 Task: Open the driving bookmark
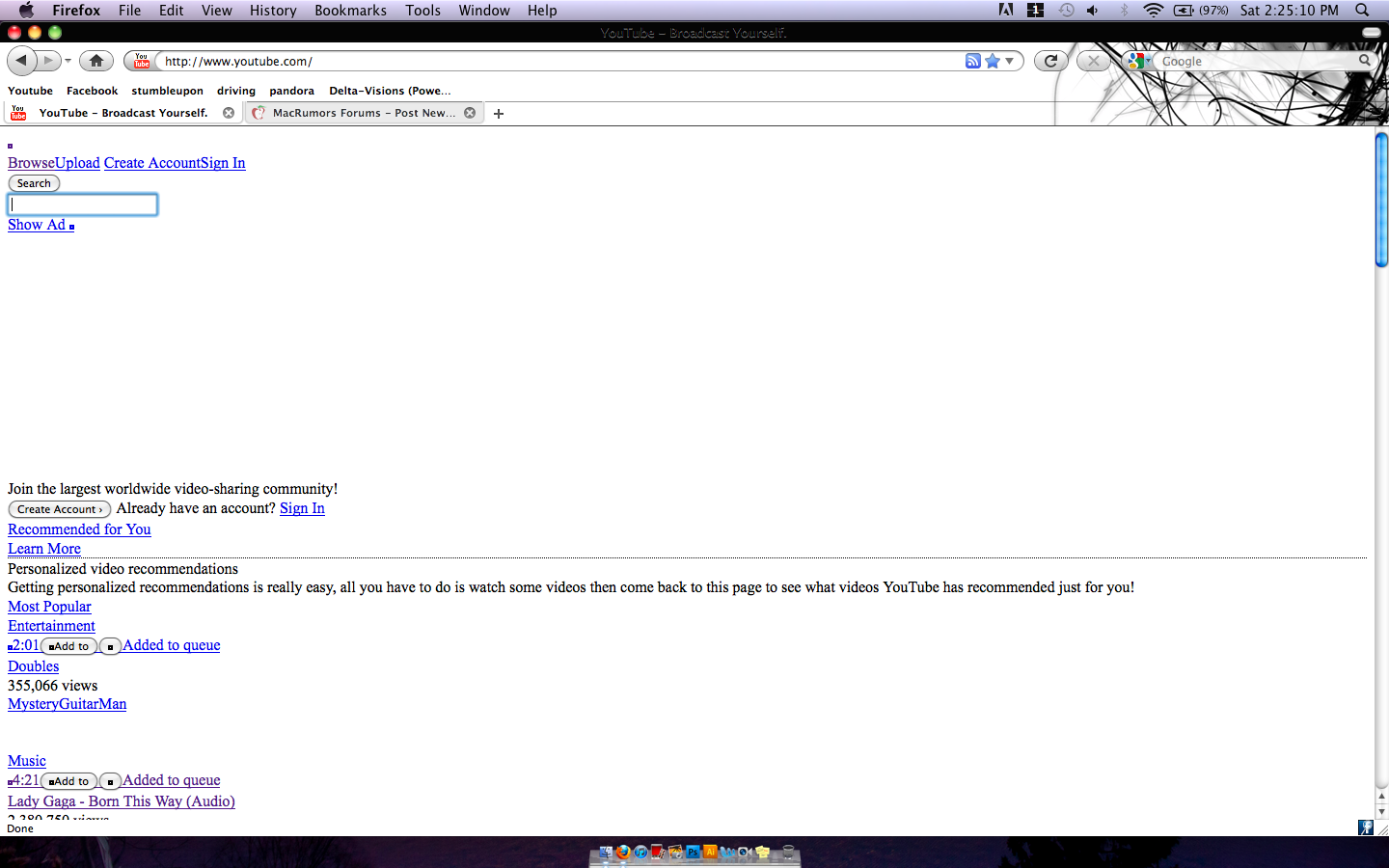click(x=236, y=91)
